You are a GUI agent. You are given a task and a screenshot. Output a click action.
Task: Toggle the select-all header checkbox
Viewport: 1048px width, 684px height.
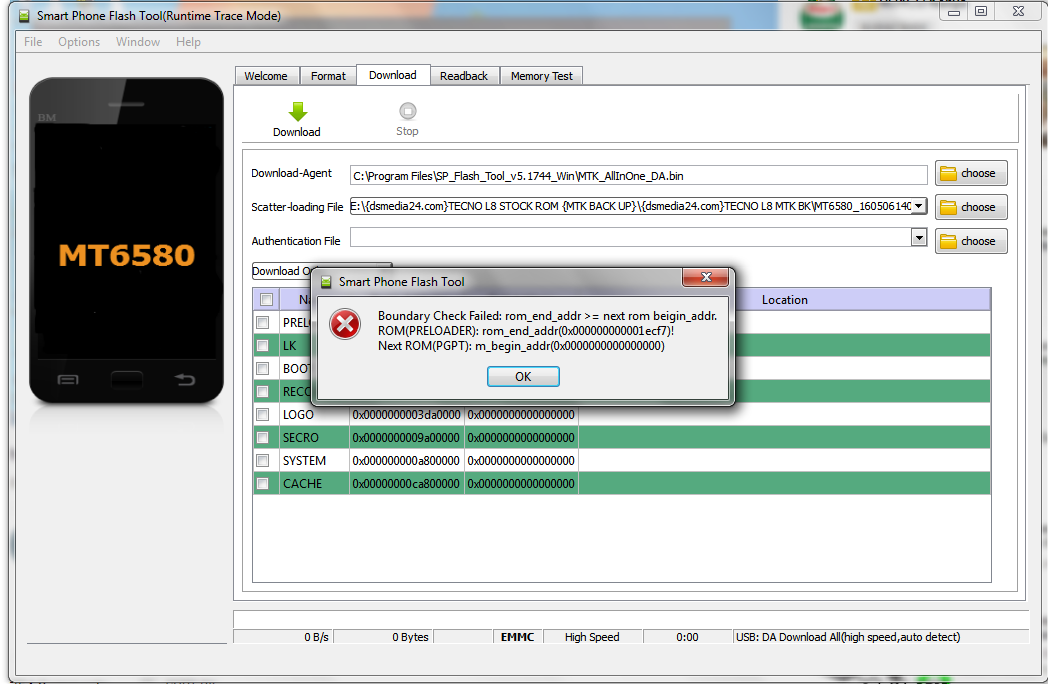(267, 300)
